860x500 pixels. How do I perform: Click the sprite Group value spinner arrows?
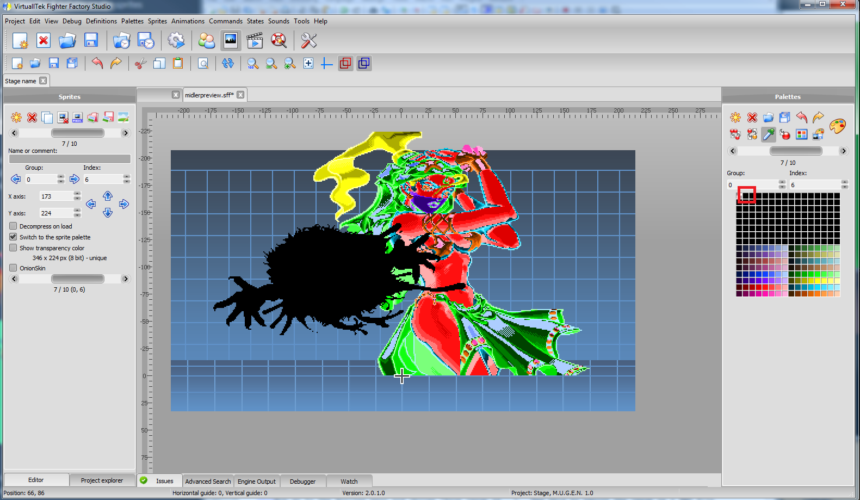tap(61, 179)
